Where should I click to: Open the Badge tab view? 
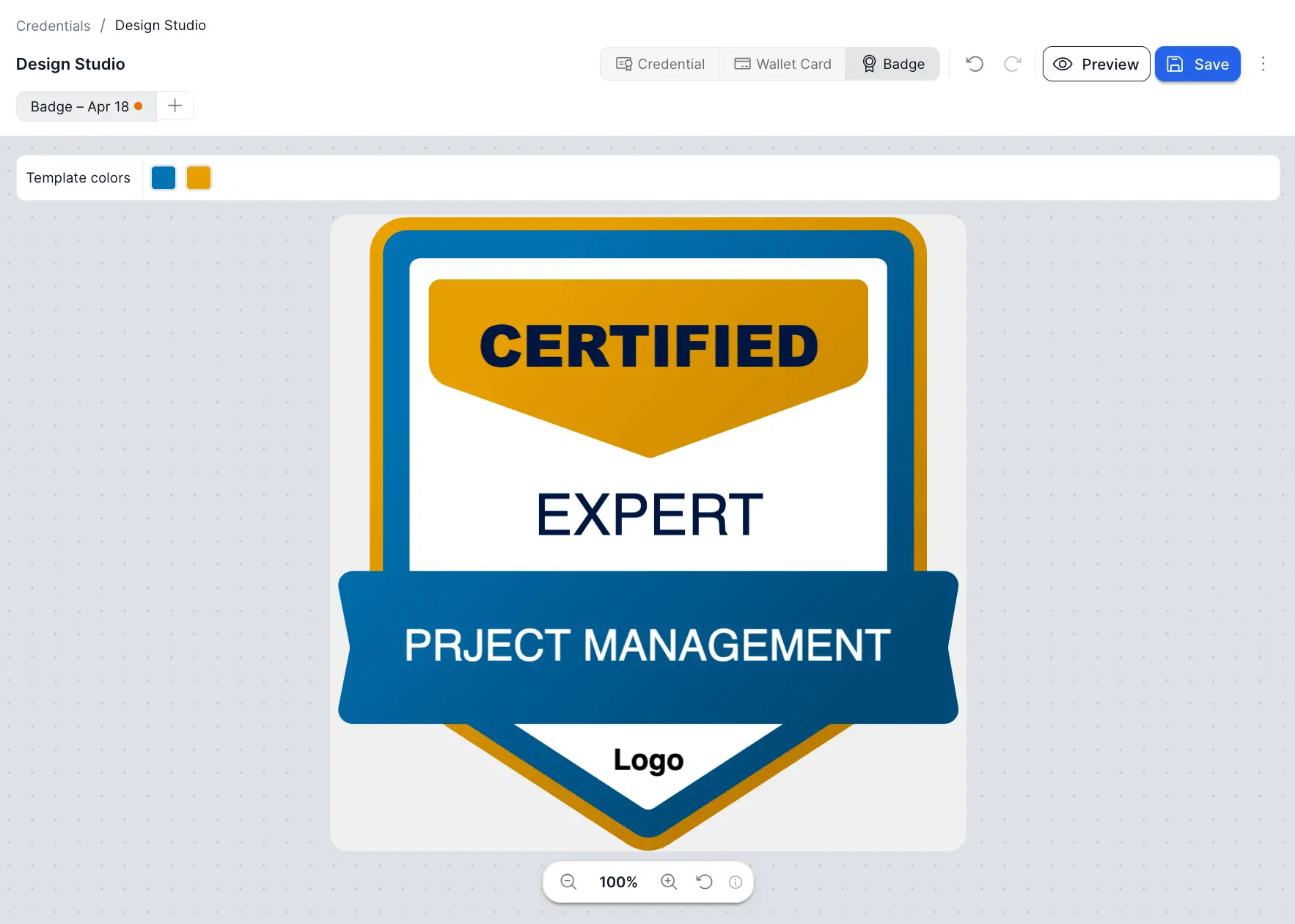[x=893, y=64]
